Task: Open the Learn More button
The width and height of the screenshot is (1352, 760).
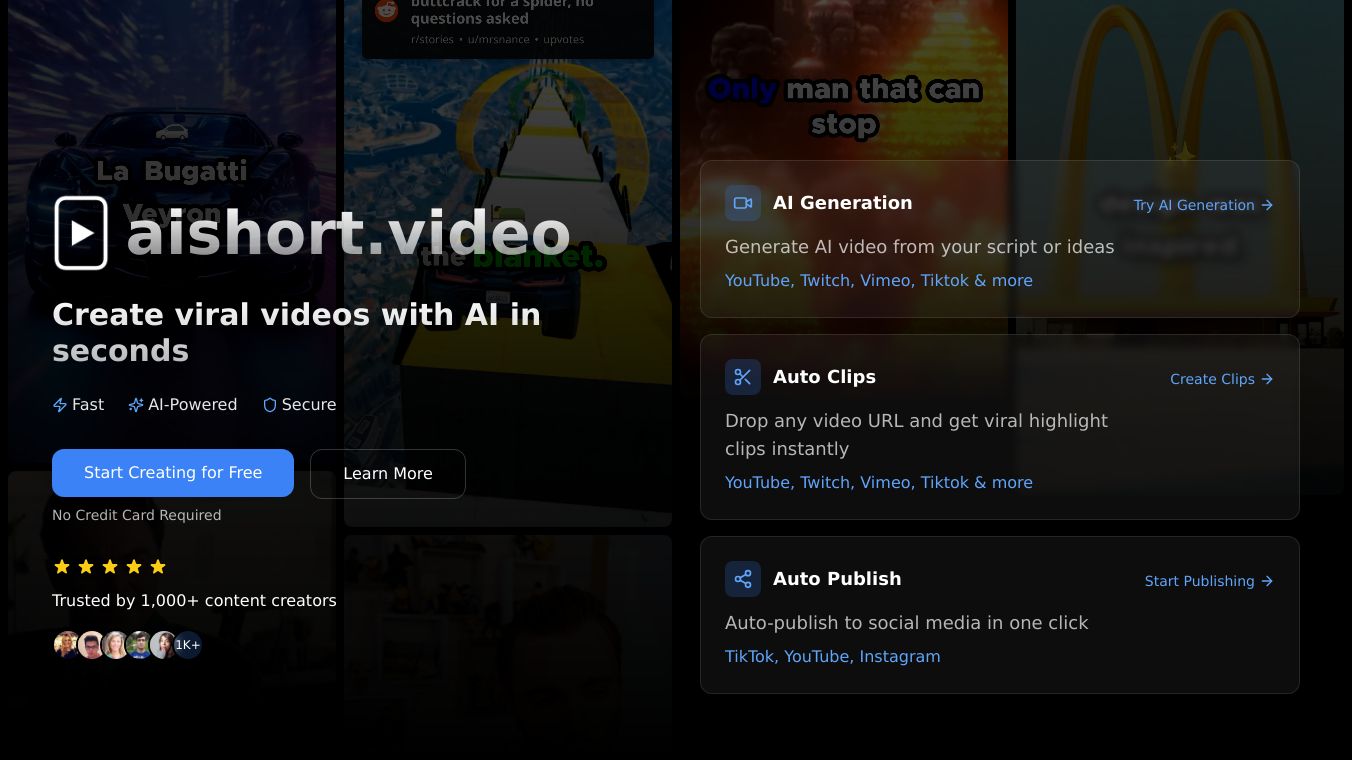Action: point(388,474)
